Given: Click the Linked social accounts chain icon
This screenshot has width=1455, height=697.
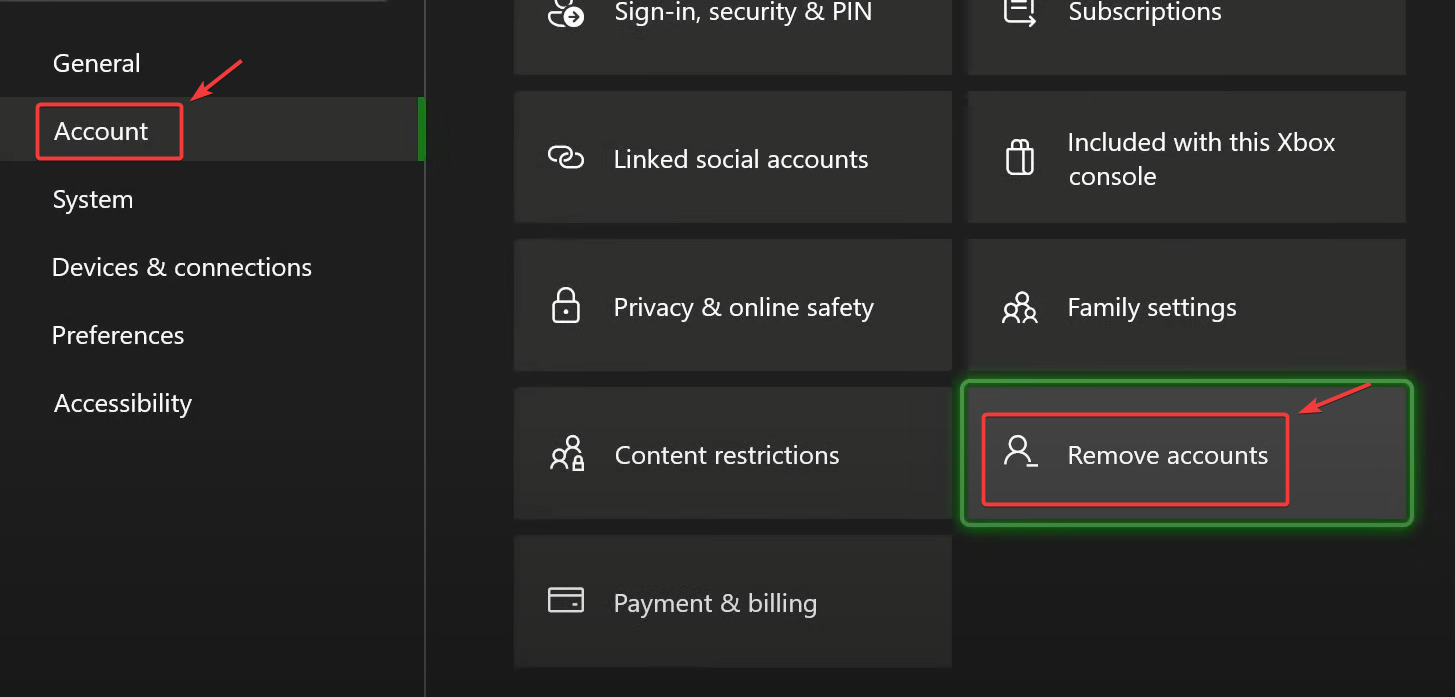Looking at the screenshot, I should click(x=566, y=158).
